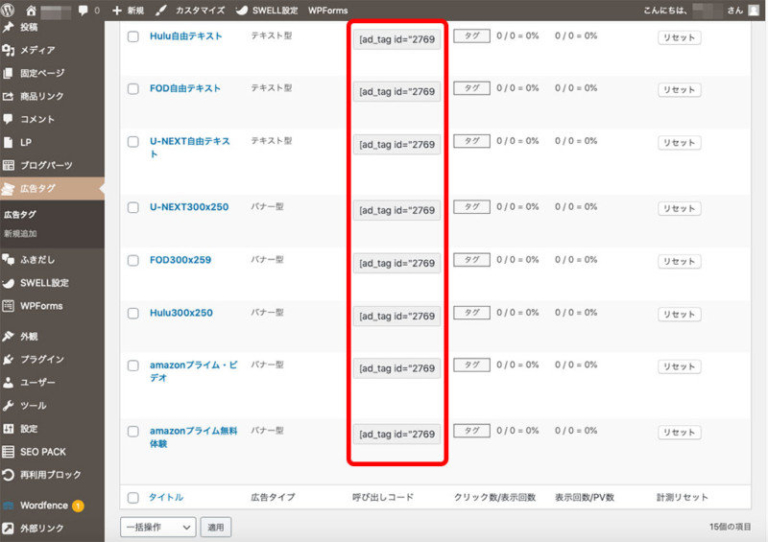Image resolution: width=768 pixels, height=542 pixels.
Task: Check the U-NEXT自由テキスト row checkbox
Action: coord(133,142)
